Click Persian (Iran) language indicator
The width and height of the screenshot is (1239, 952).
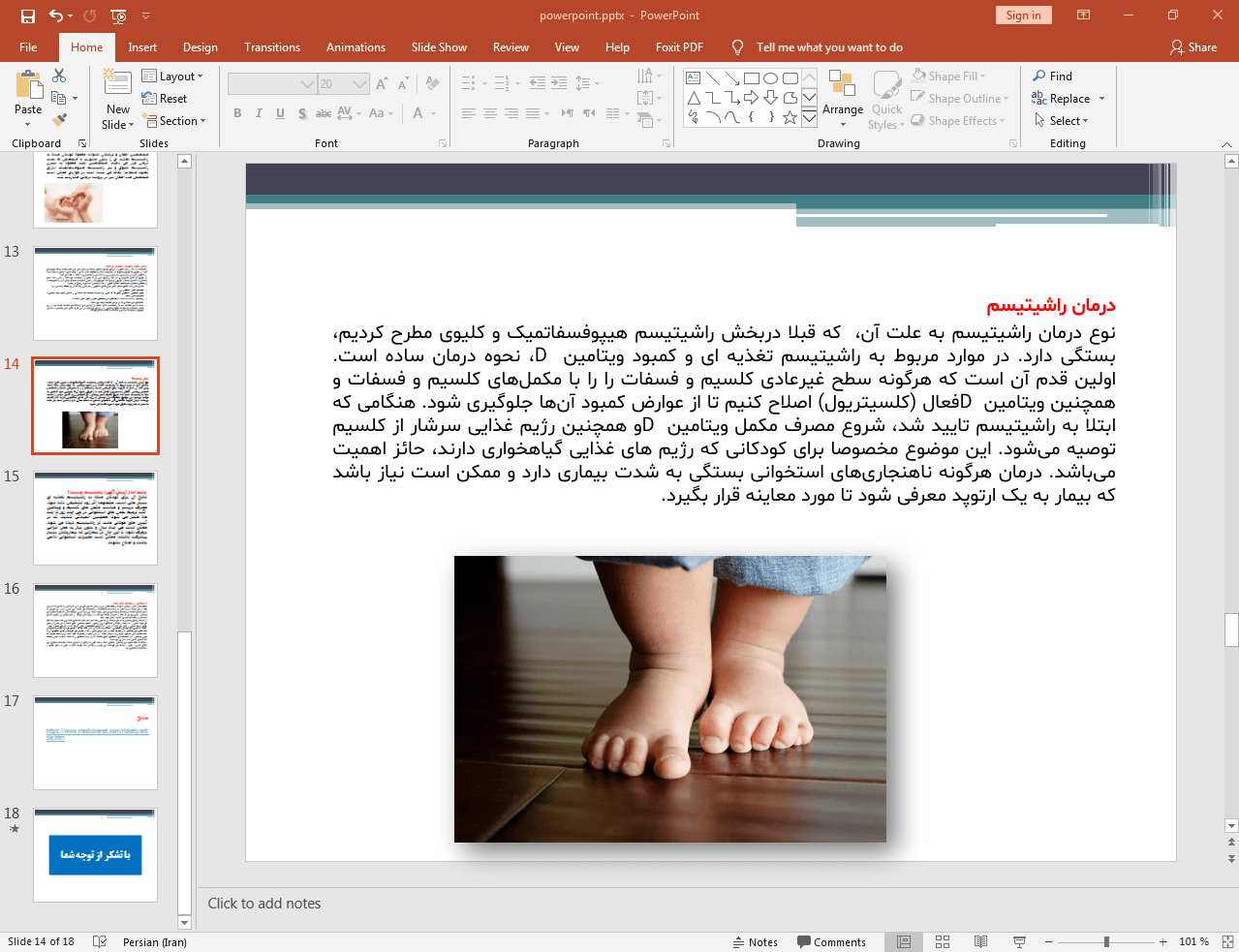(155, 941)
